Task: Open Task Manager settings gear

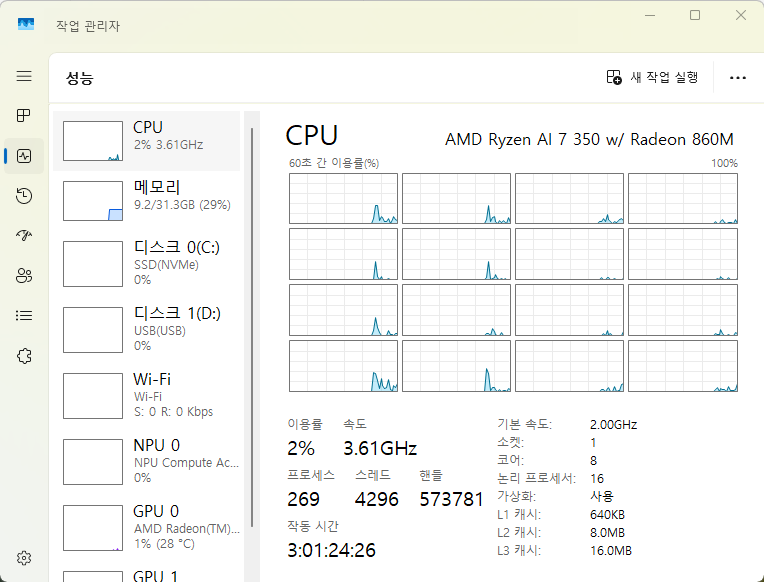Action: pyautogui.click(x=24, y=558)
